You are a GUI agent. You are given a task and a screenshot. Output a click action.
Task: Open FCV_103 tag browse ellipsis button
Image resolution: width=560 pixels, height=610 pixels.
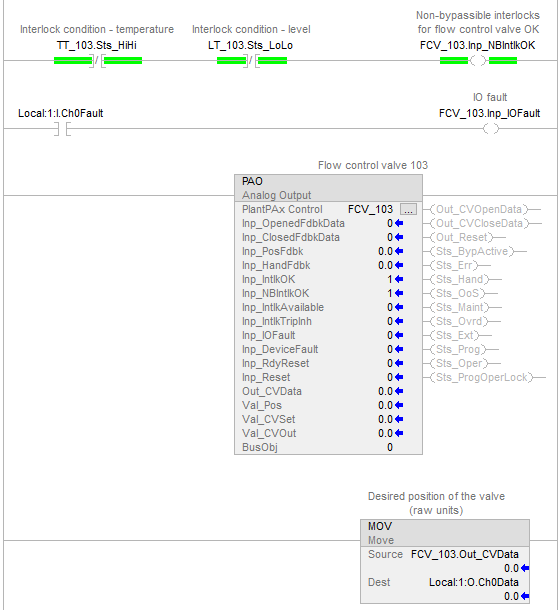point(409,209)
